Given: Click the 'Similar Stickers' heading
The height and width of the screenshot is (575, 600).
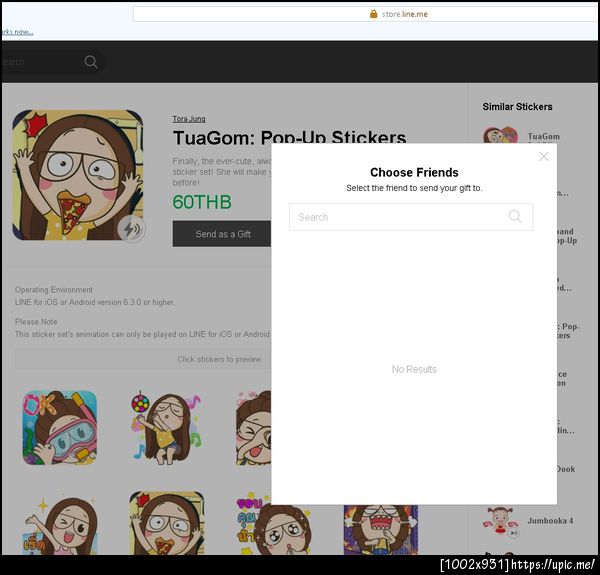Looking at the screenshot, I should (517, 107).
